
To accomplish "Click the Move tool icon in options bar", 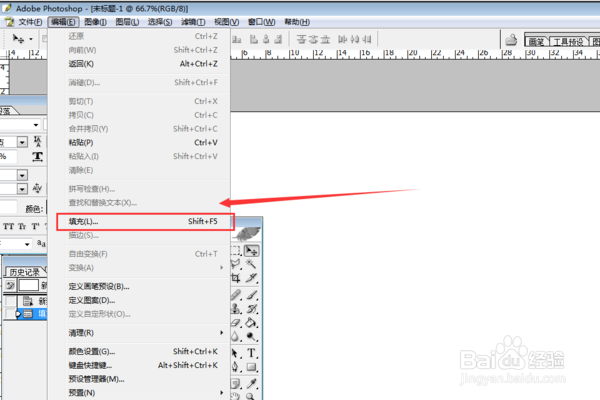I will (18, 39).
